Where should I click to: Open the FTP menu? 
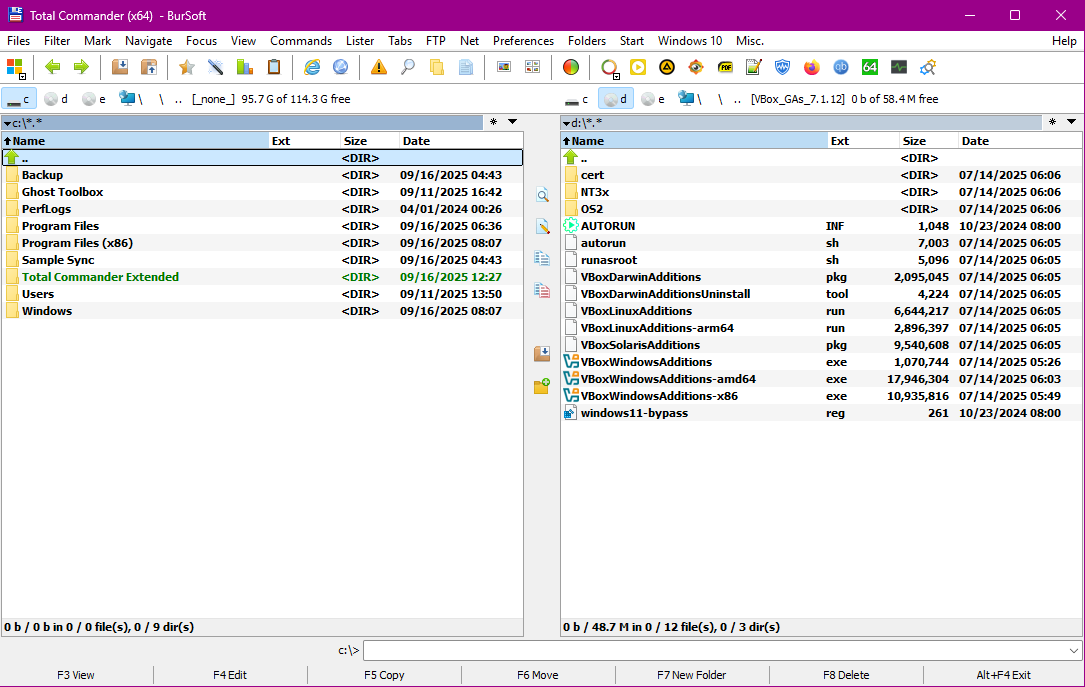point(436,41)
